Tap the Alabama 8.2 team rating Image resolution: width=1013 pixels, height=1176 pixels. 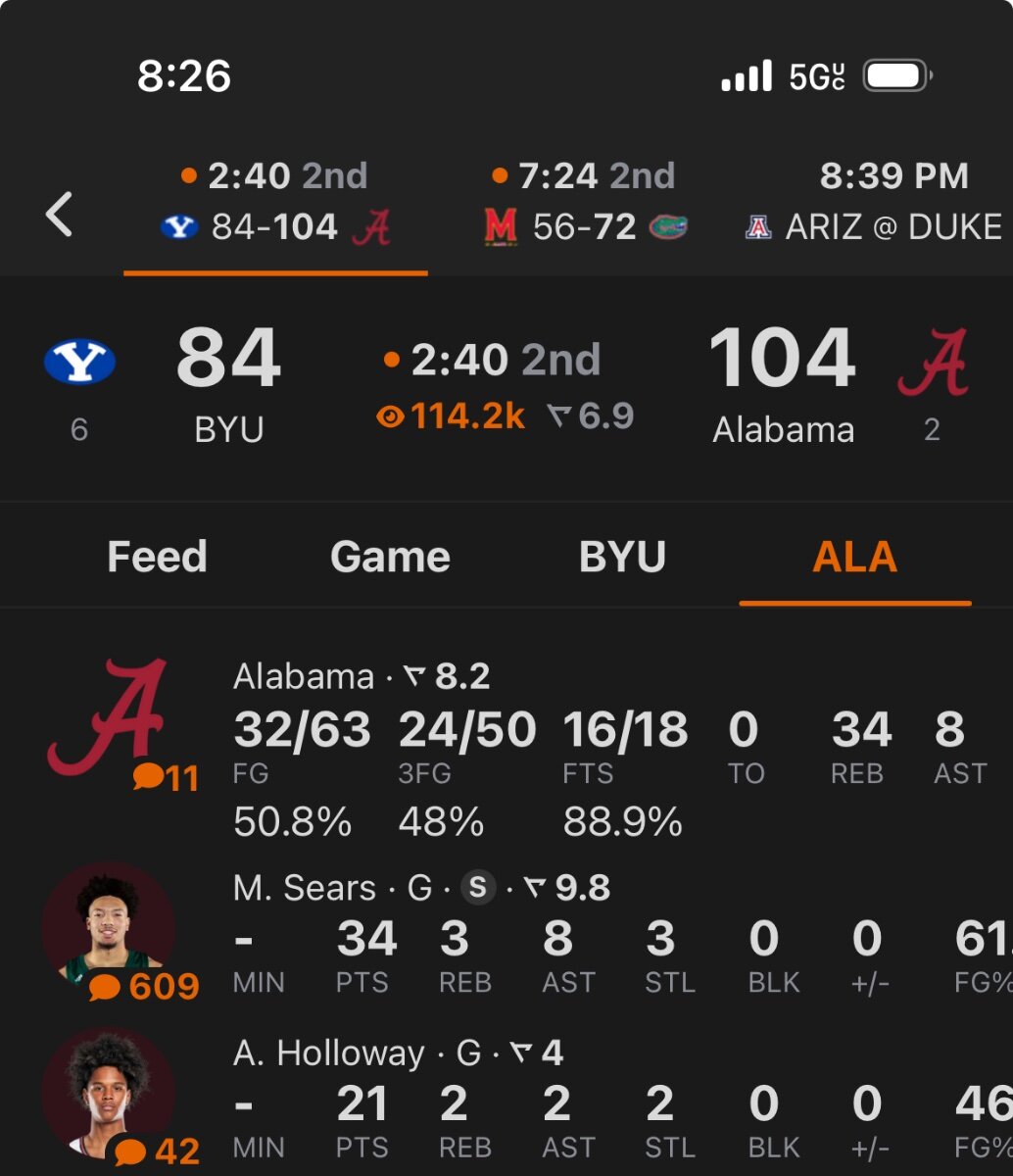click(x=447, y=676)
